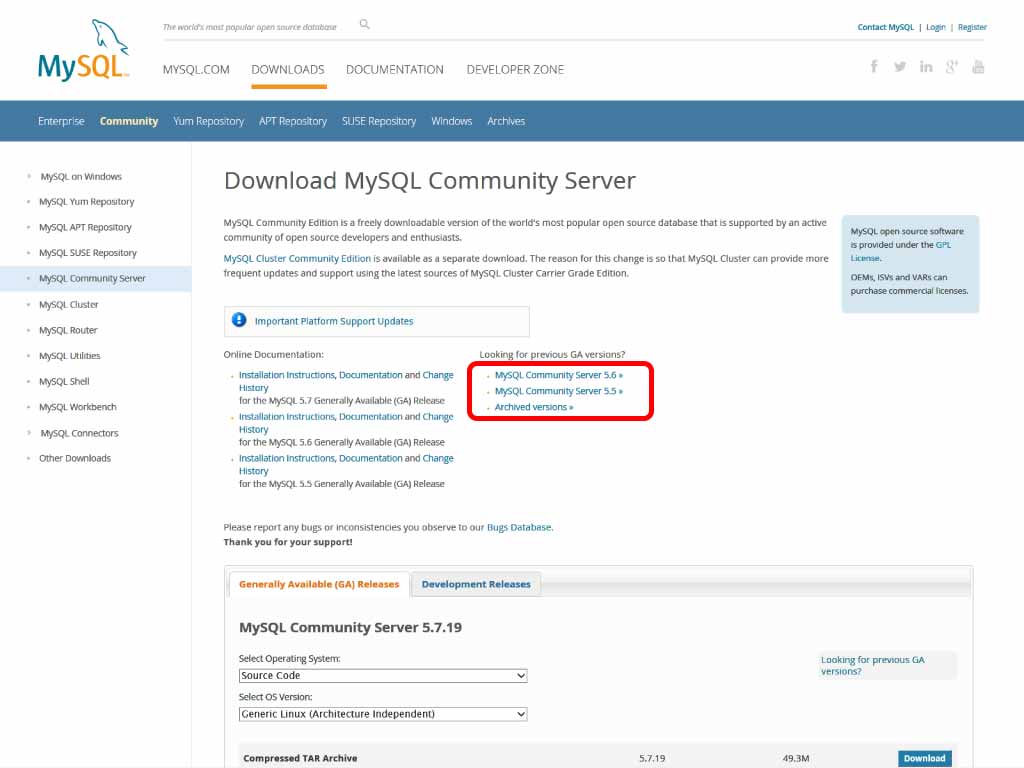Click the 5.7.19 version cell
Image resolution: width=1024 pixels, height=768 pixels.
(652, 758)
